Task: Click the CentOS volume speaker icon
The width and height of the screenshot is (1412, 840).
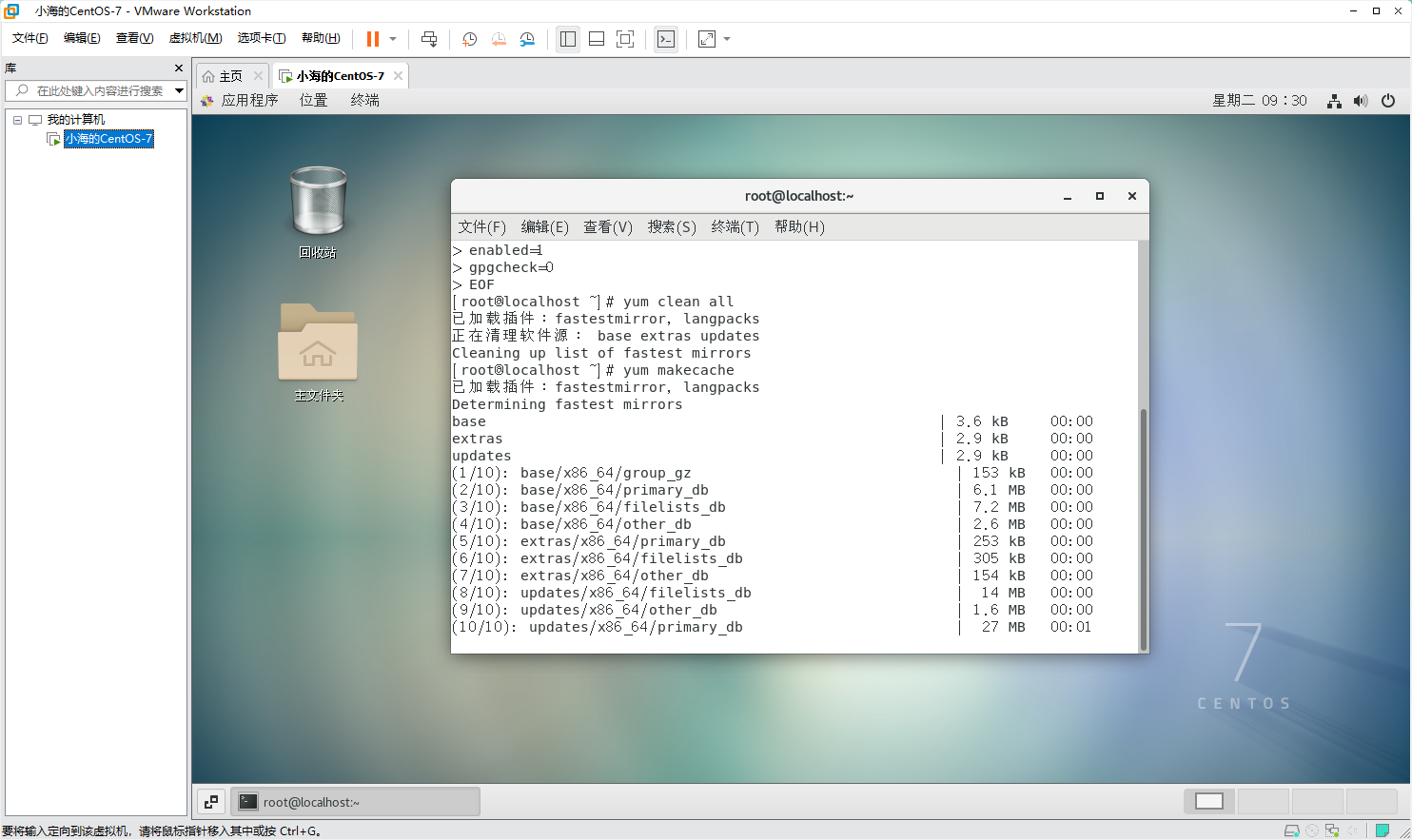Action: tap(1361, 101)
